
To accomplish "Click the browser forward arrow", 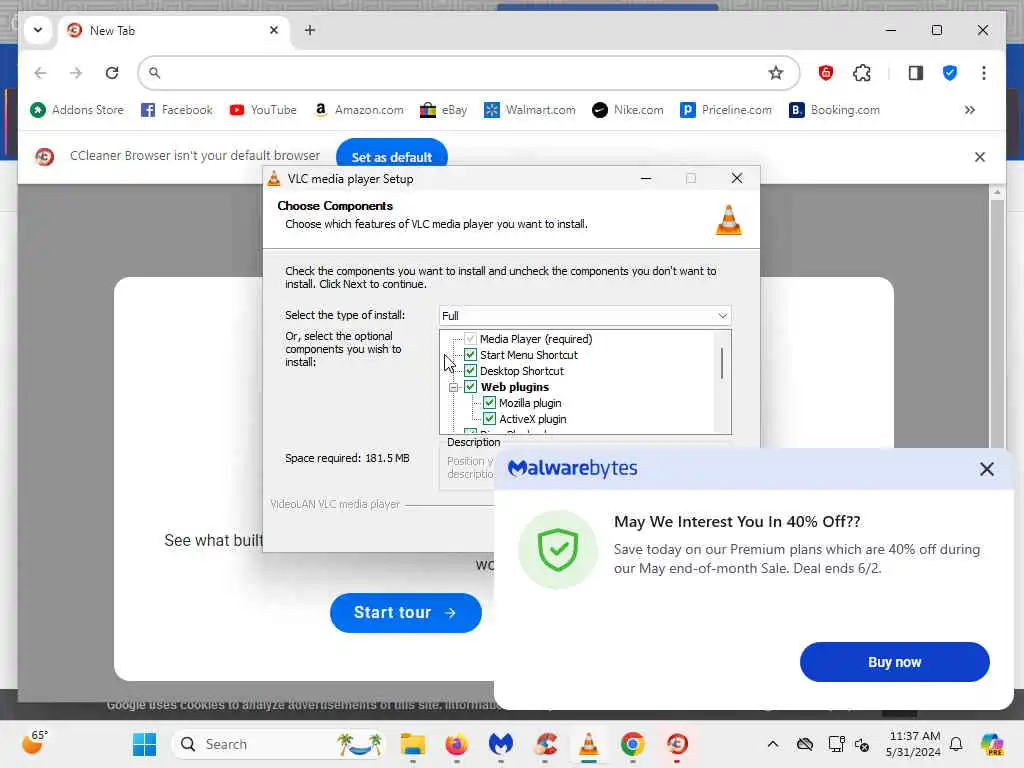I will [x=76, y=72].
